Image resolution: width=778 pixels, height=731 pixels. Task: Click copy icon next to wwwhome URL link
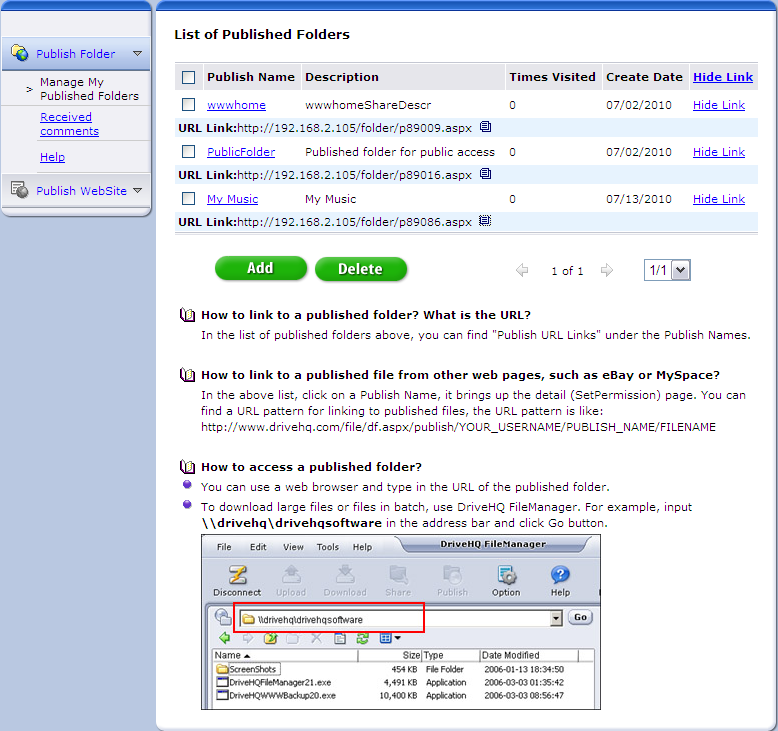(x=486, y=127)
